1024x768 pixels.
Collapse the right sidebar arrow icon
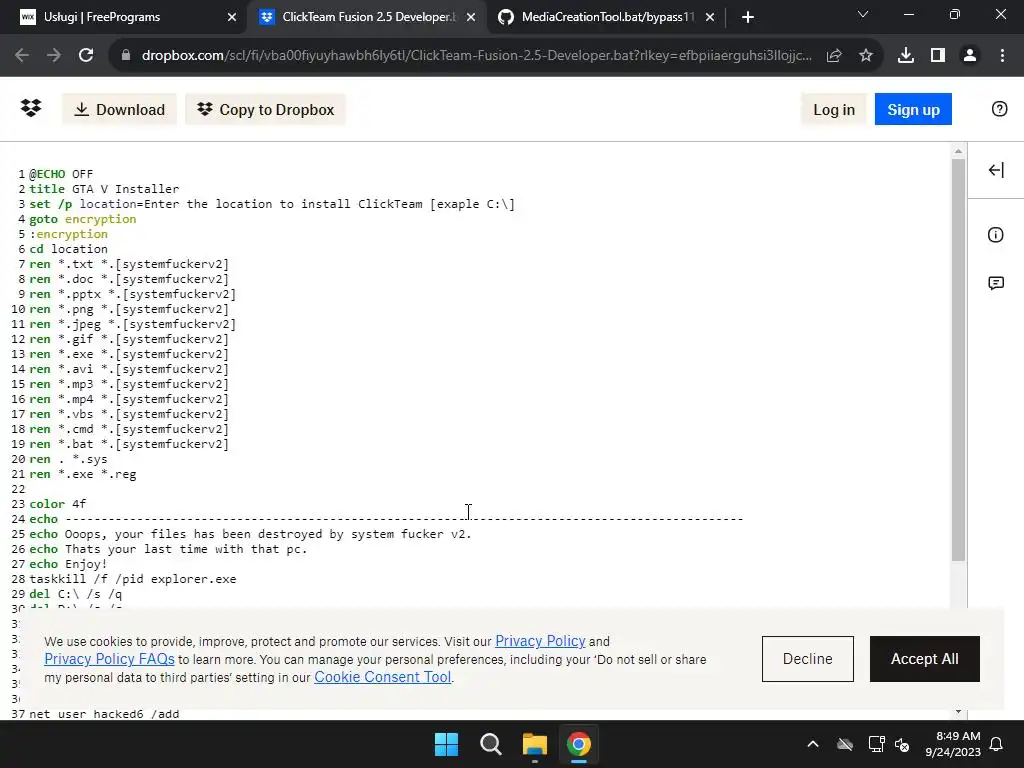995,170
